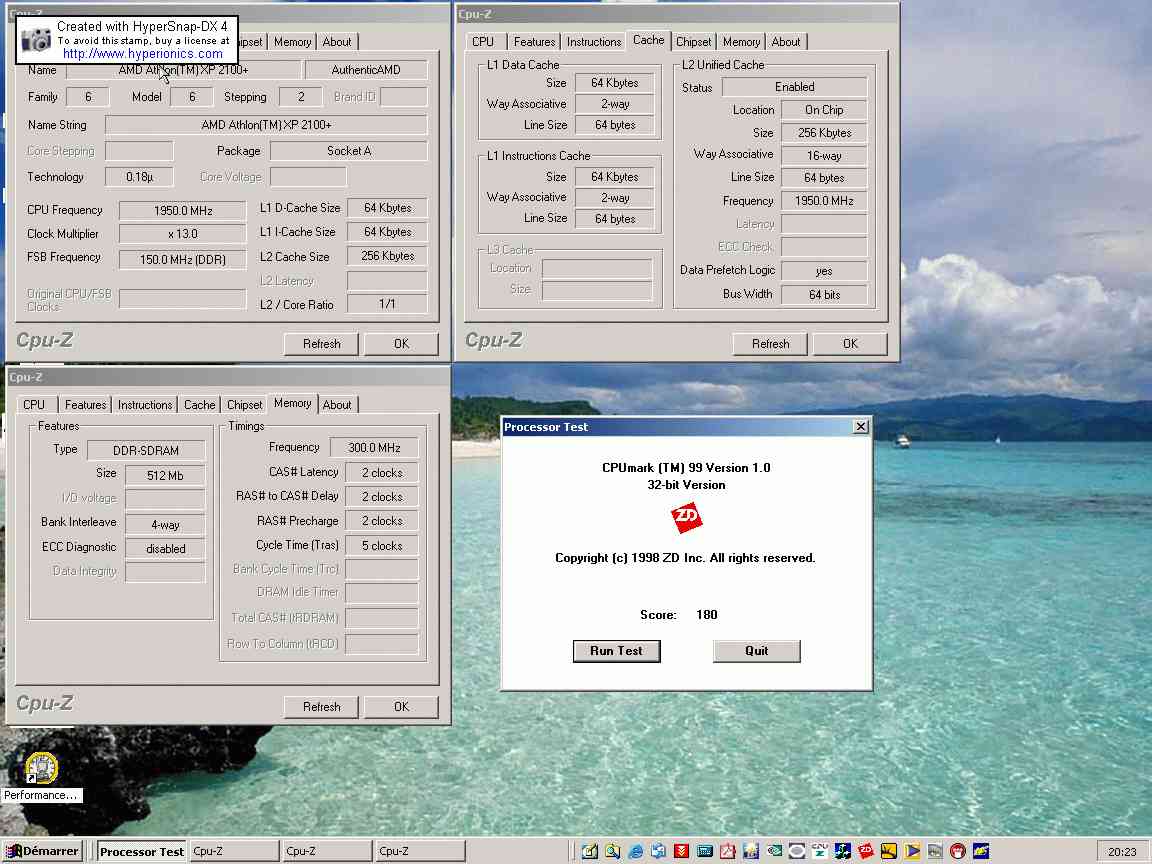Click the L2 Status field showing 'Enabled'
Image resolution: width=1152 pixels, height=864 pixels.
click(x=795, y=87)
